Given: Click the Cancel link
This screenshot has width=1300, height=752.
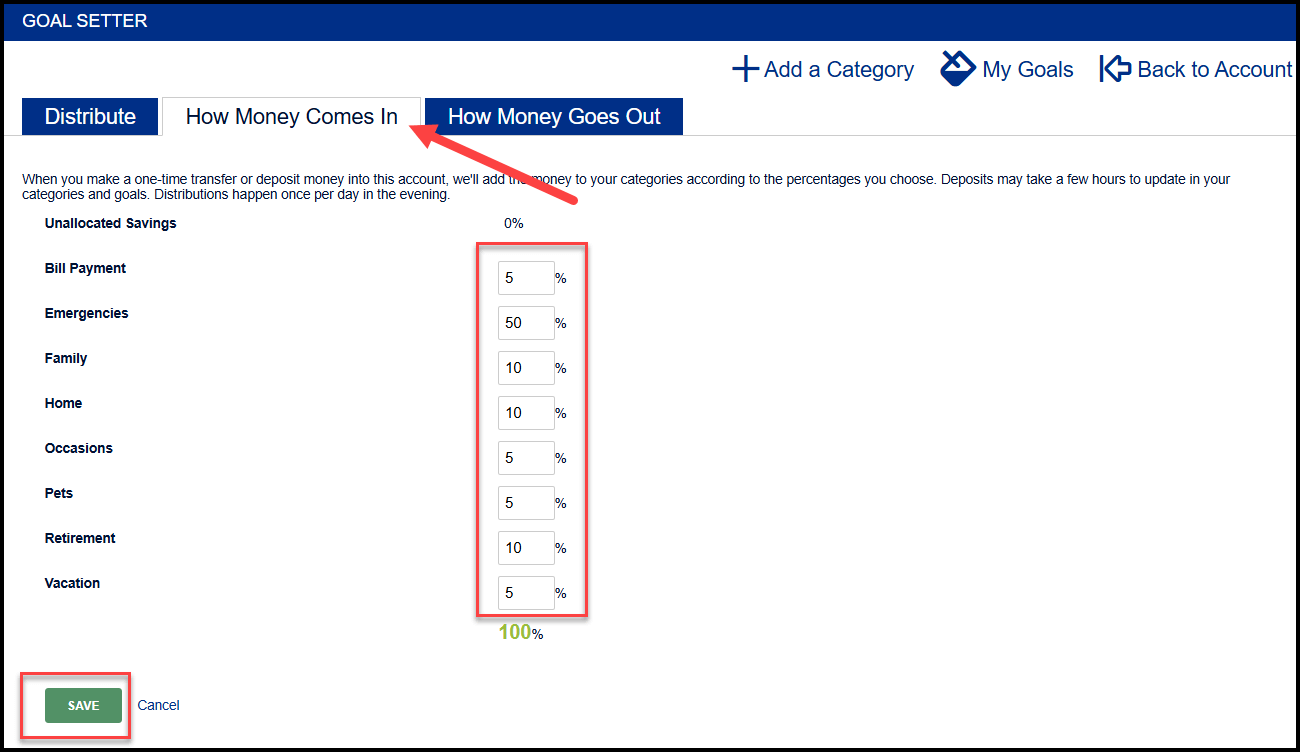Looking at the screenshot, I should [158, 705].
